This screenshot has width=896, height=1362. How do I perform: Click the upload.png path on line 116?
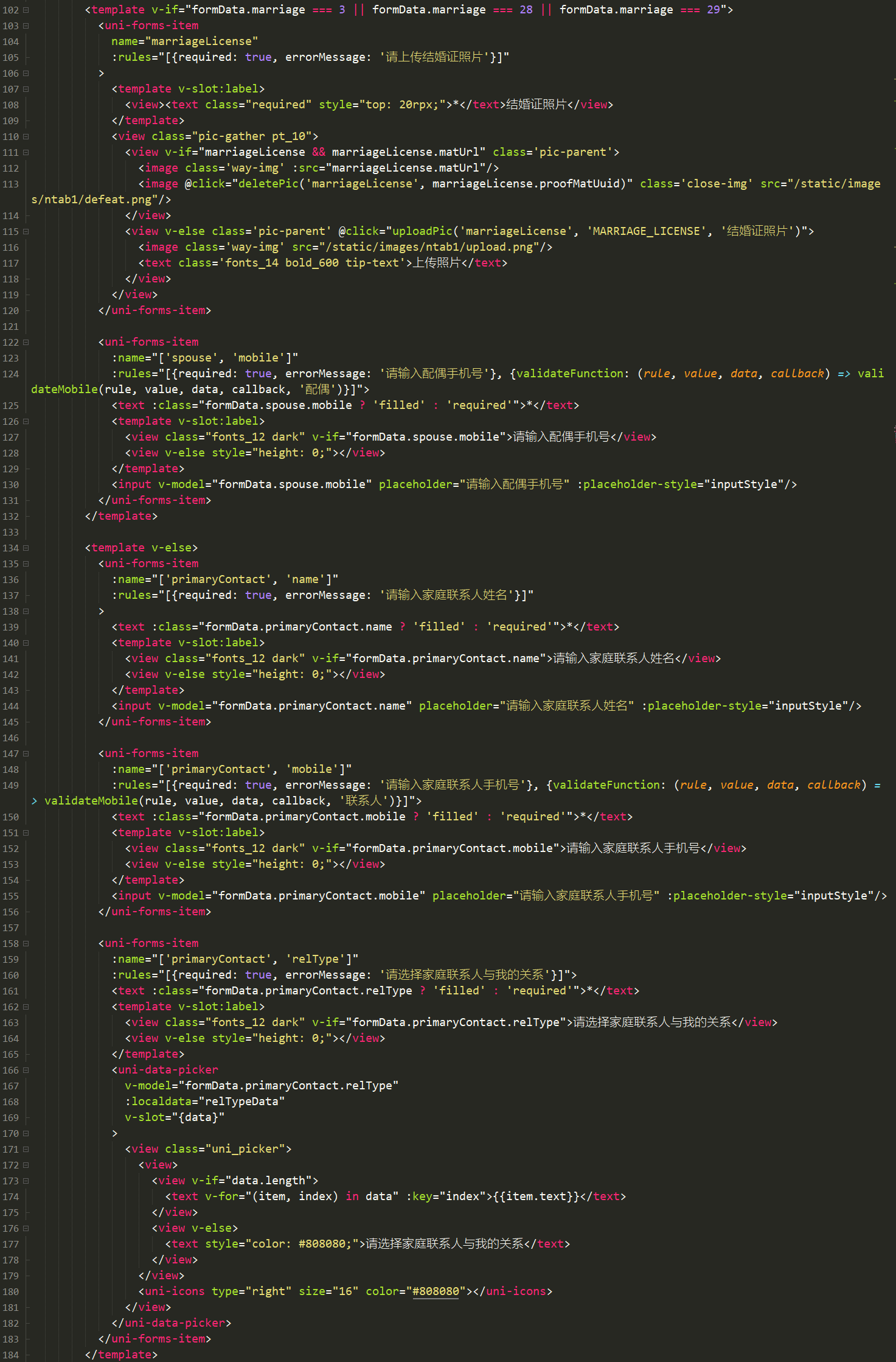pyautogui.click(x=432, y=247)
